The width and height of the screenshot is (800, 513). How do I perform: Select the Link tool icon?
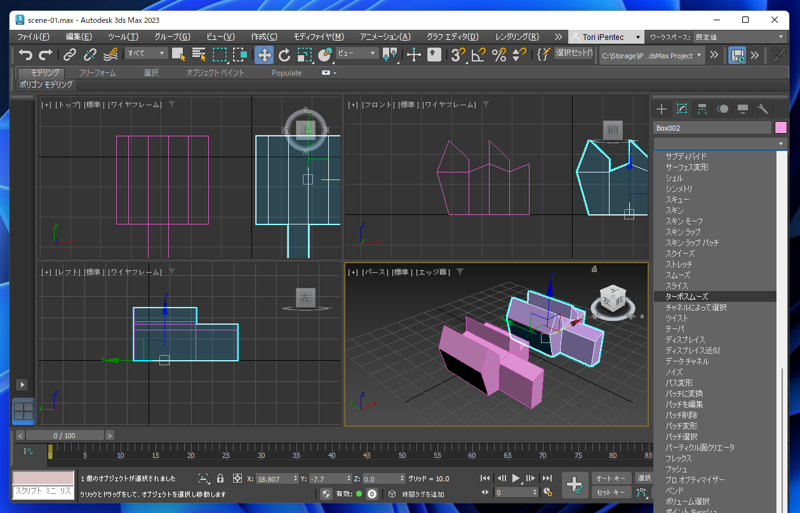point(70,55)
